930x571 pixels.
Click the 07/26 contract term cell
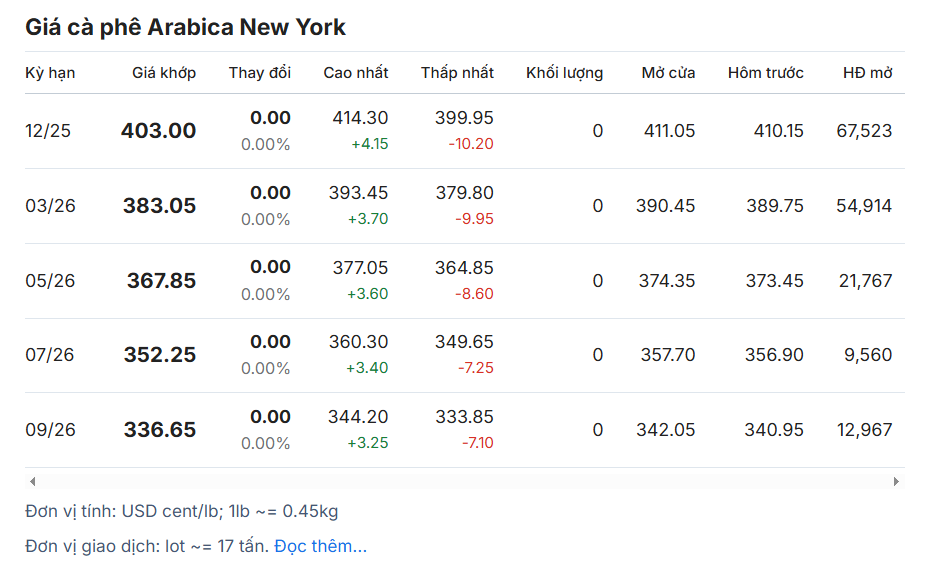[50, 355]
